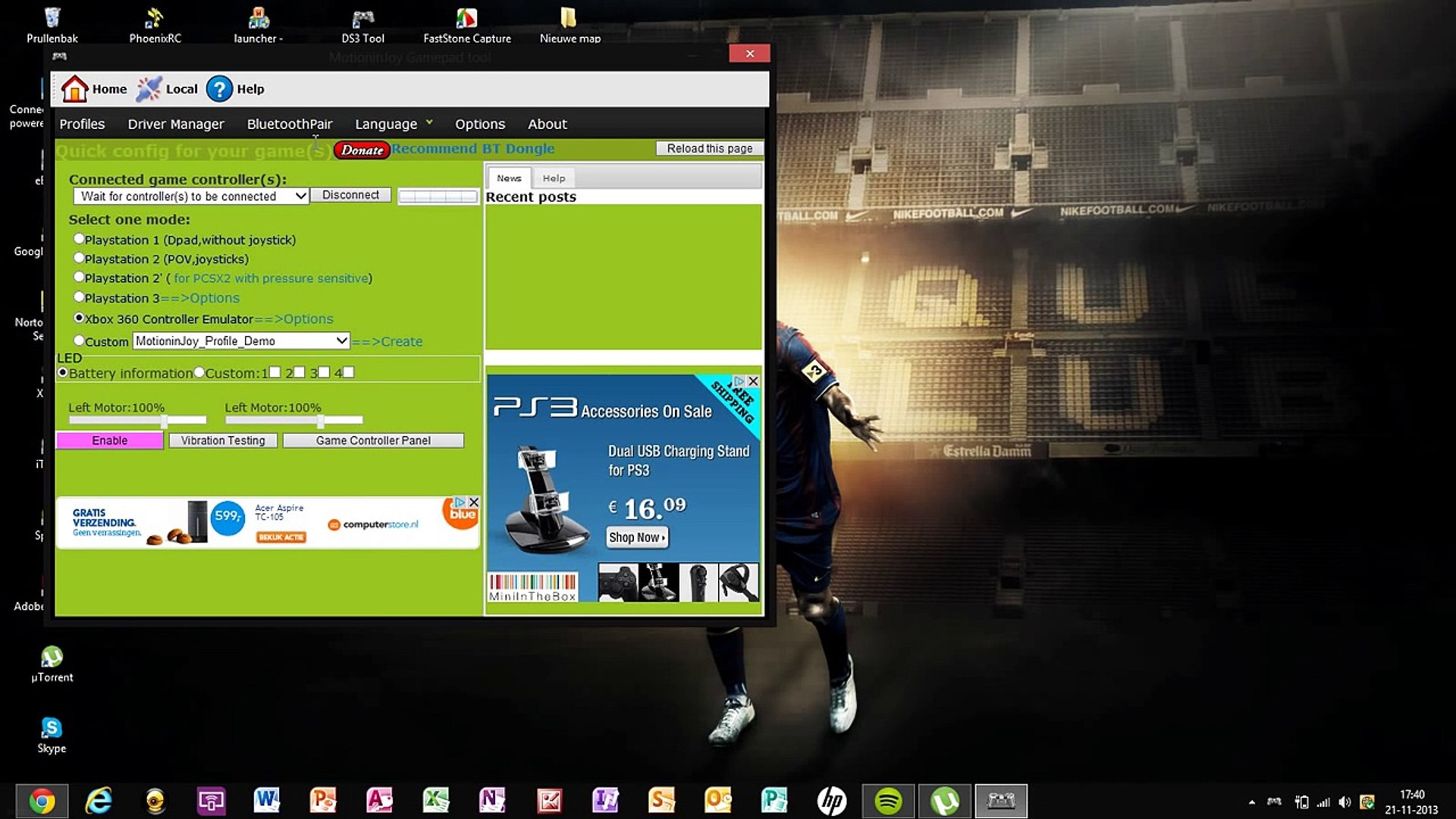Click the first Left Motor slider handle
This screenshot has height=819, width=1456.
point(164,420)
